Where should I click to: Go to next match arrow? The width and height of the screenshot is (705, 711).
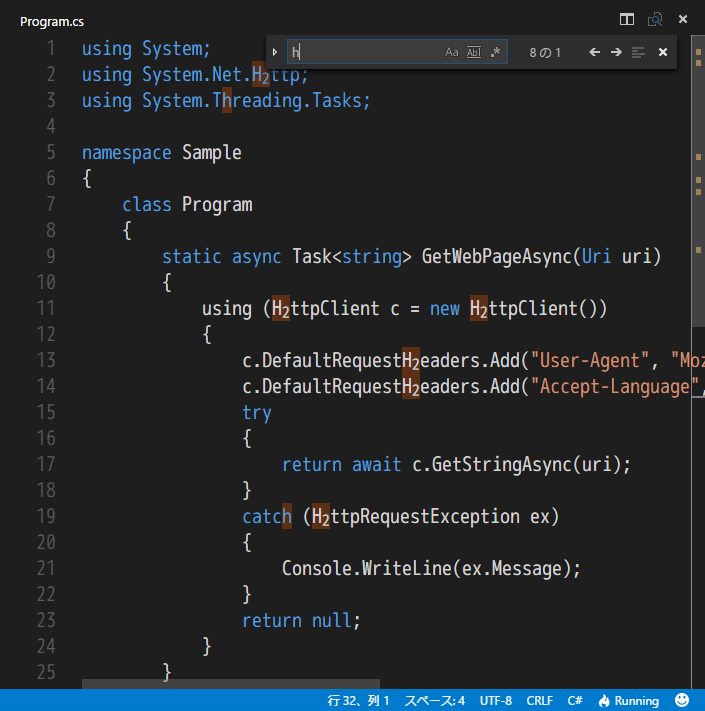pyautogui.click(x=616, y=52)
